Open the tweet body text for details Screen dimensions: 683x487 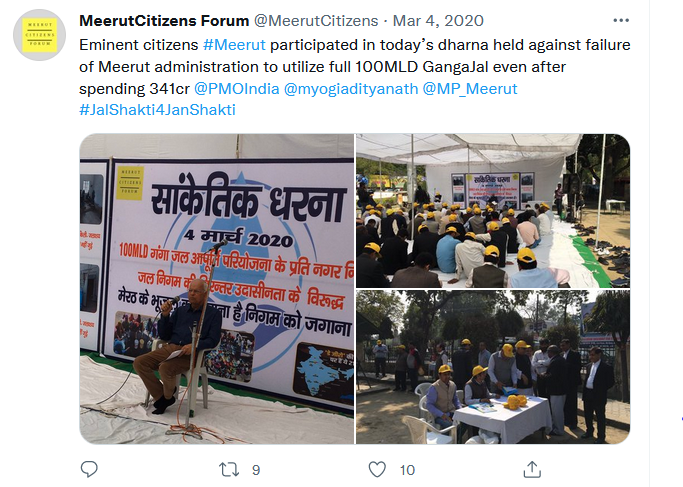(x=355, y=77)
